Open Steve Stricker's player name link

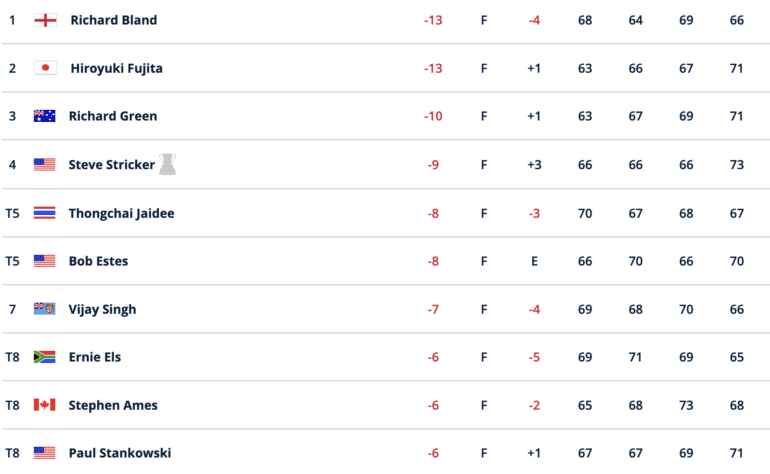111,165
